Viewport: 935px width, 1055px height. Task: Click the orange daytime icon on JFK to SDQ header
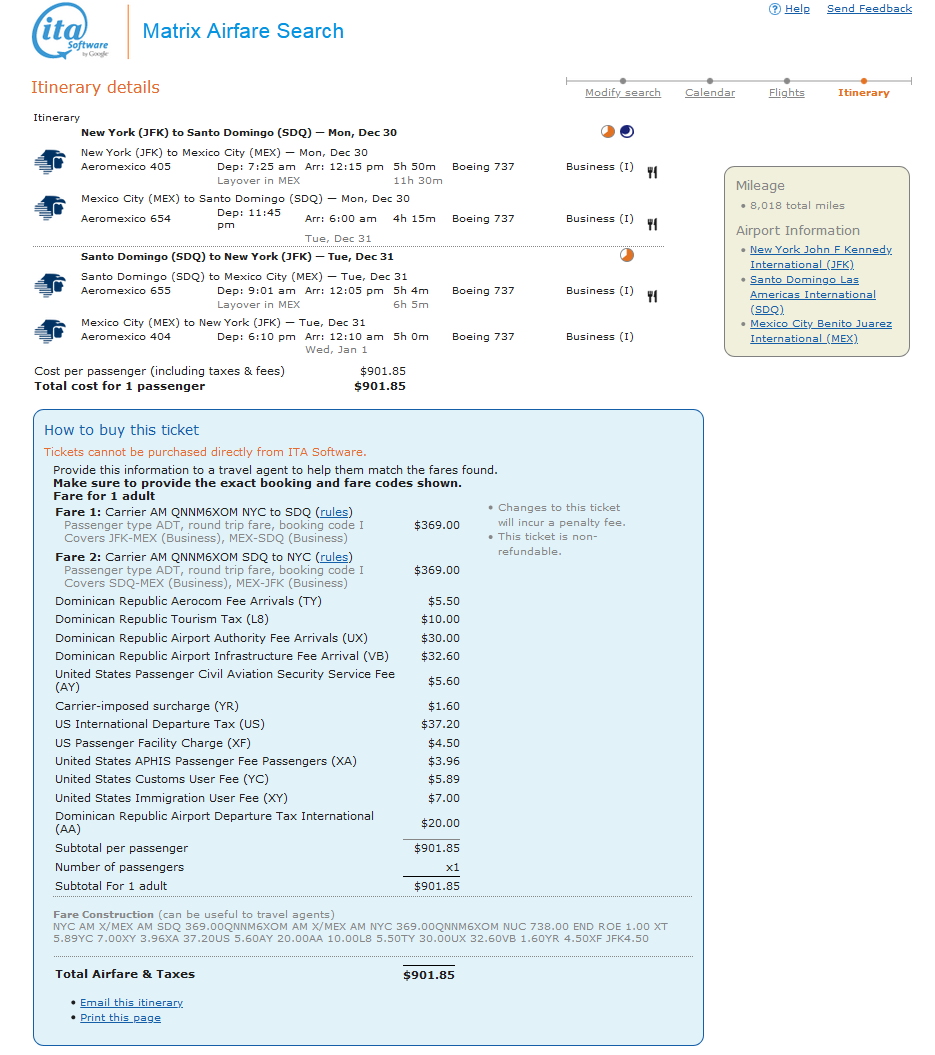click(x=608, y=132)
